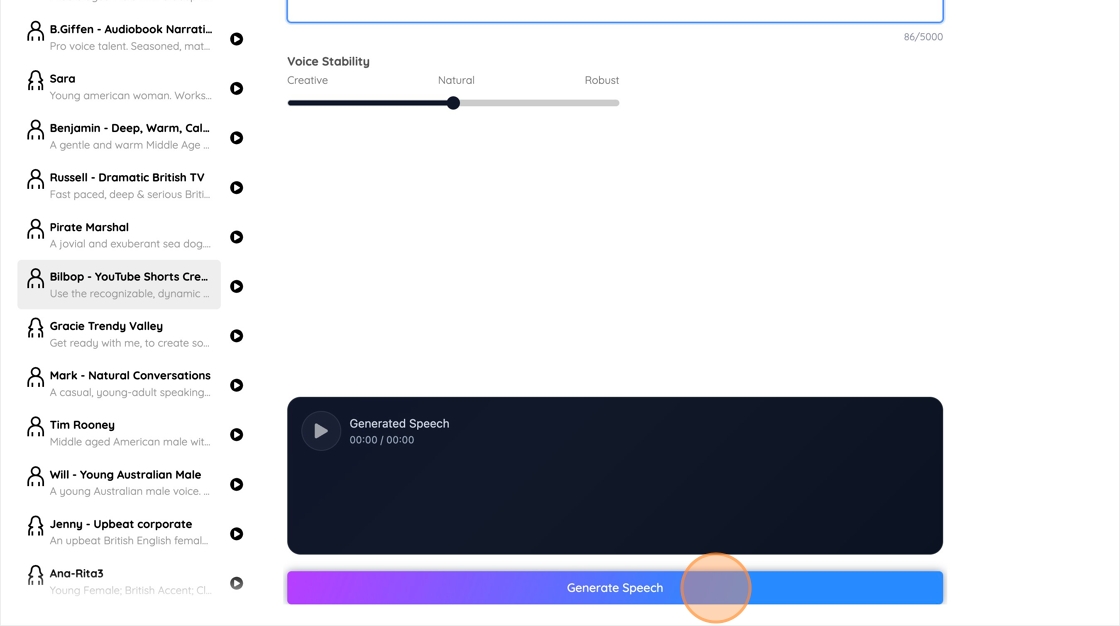Choose the Gracie Trendy Valley voice
The image size is (1120, 626).
pyautogui.click(x=106, y=326)
